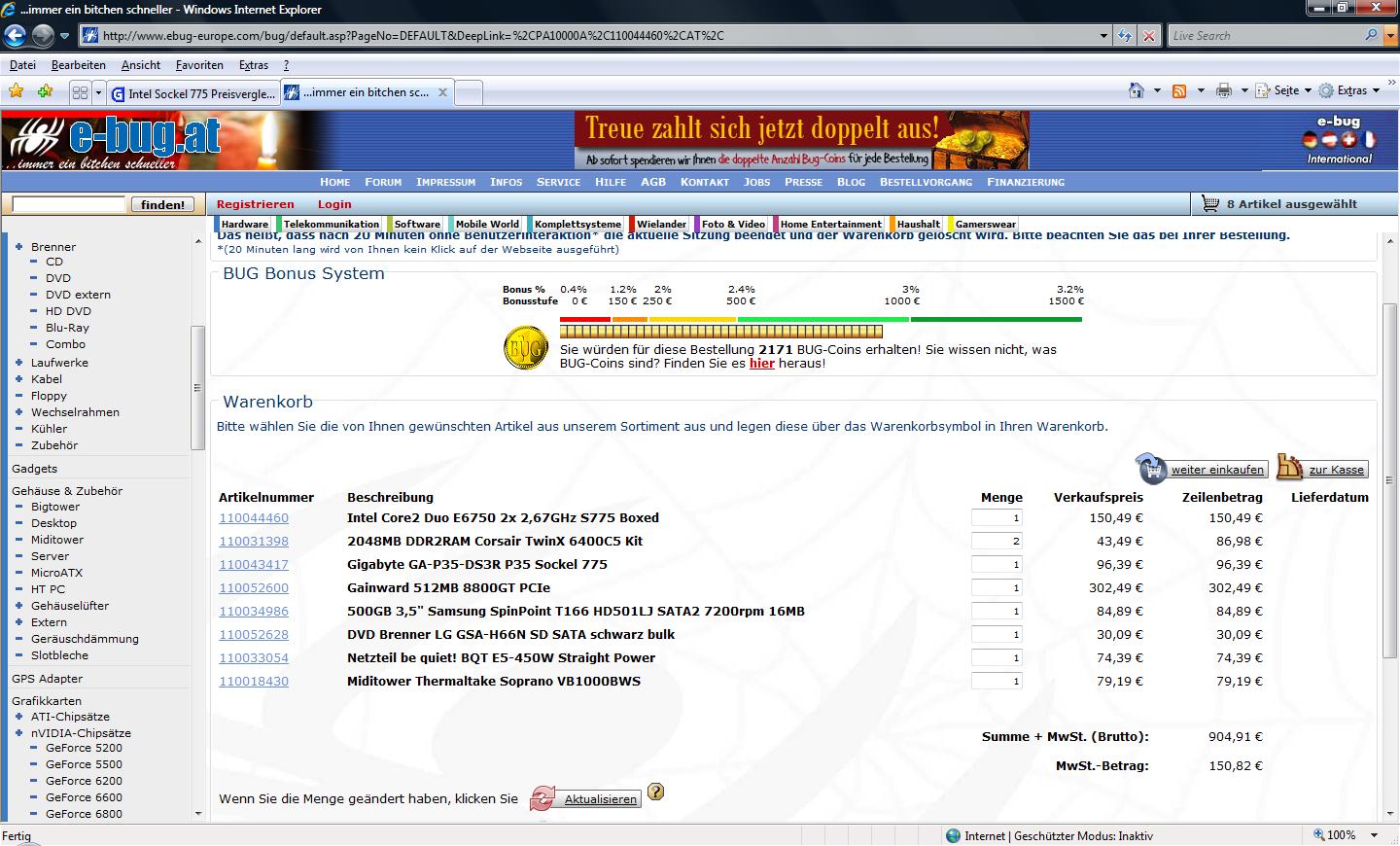The height and width of the screenshot is (846, 1400).
Task: Open the Favorites Center star icon
Action: tap(16, 91)
